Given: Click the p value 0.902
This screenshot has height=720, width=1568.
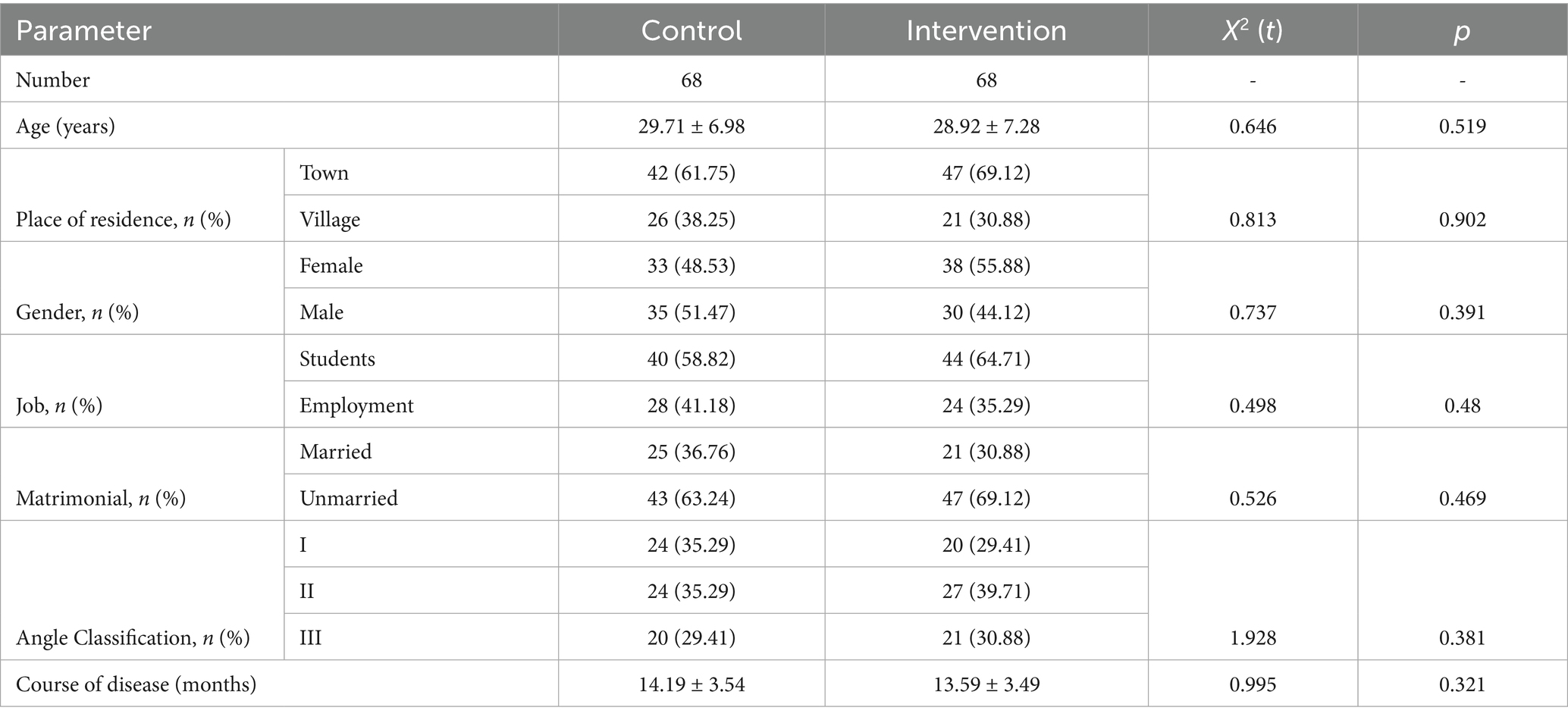Looking at the screenshot, I should 1462,220.
